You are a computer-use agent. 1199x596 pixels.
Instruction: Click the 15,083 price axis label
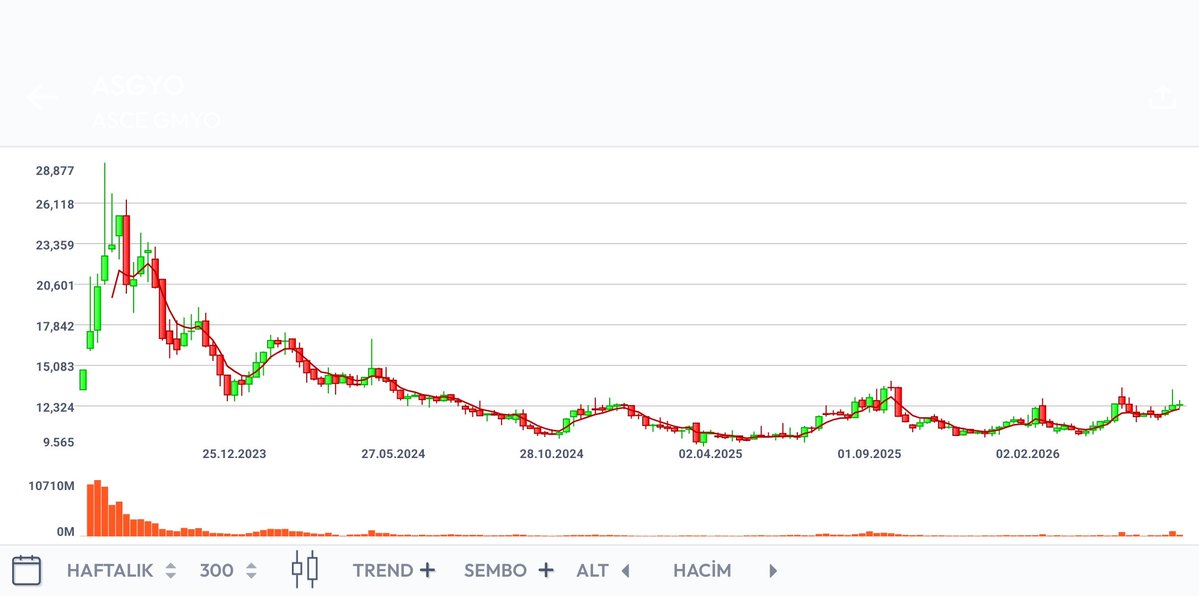(55, 366)
